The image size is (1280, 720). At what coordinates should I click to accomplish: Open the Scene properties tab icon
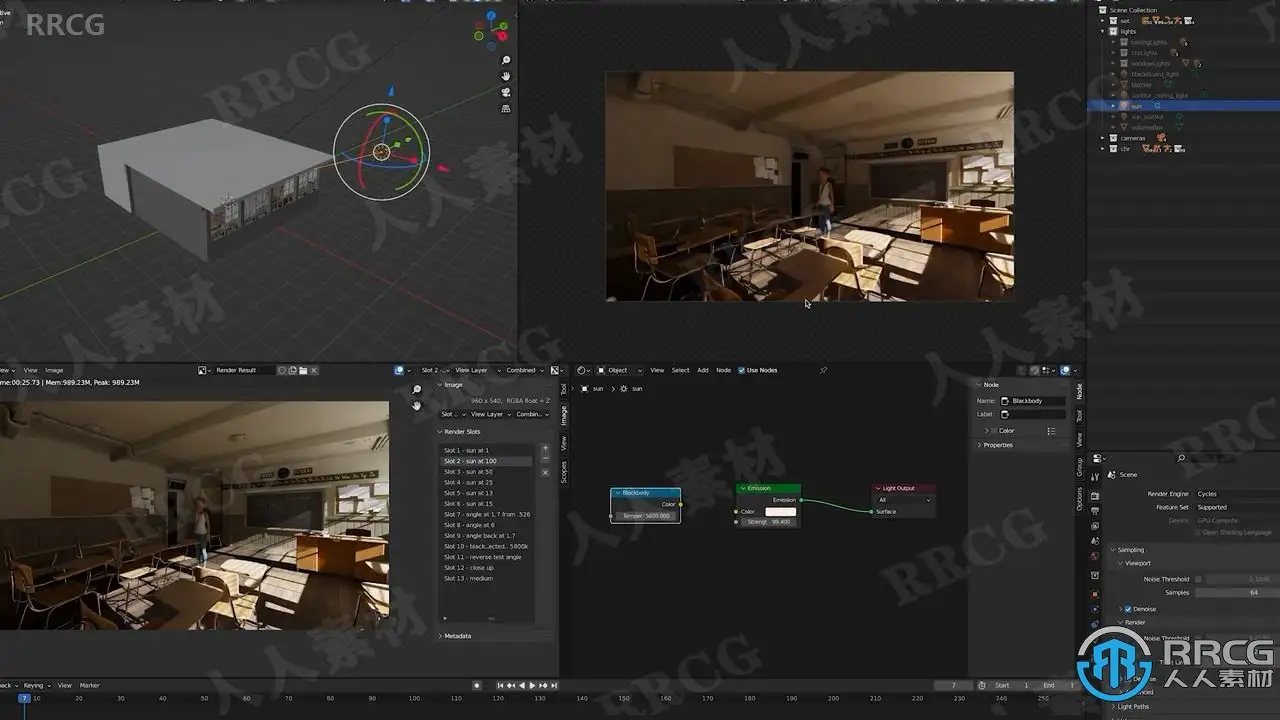coord(1095,541)
